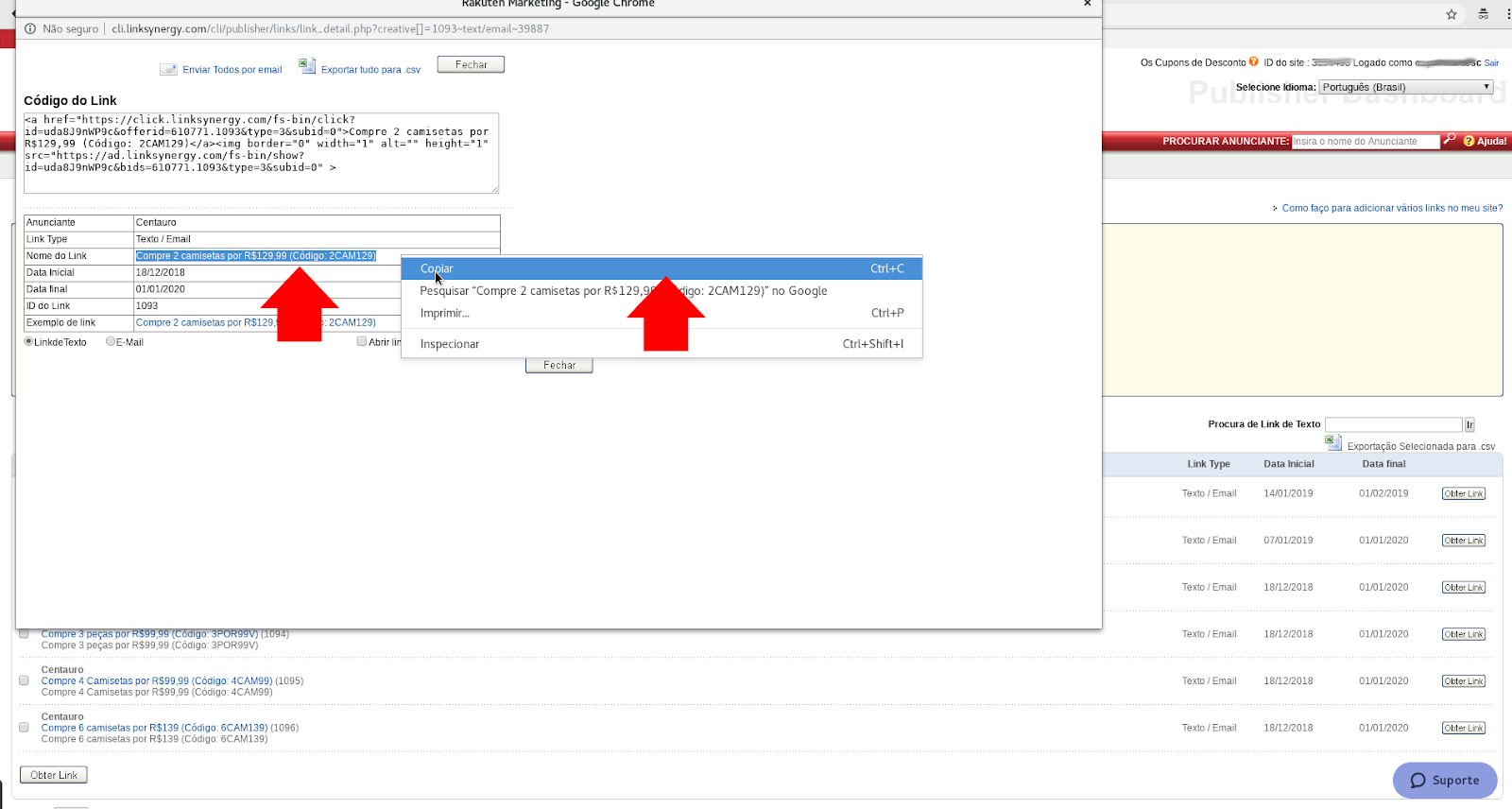Click the top Fechar button

click(x=471, y=64)
